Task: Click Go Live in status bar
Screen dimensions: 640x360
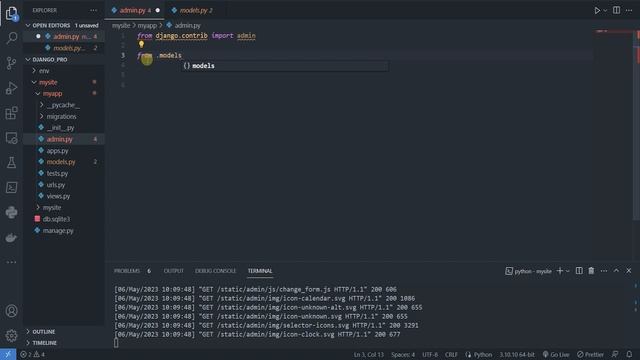Action: coord(556,354)
